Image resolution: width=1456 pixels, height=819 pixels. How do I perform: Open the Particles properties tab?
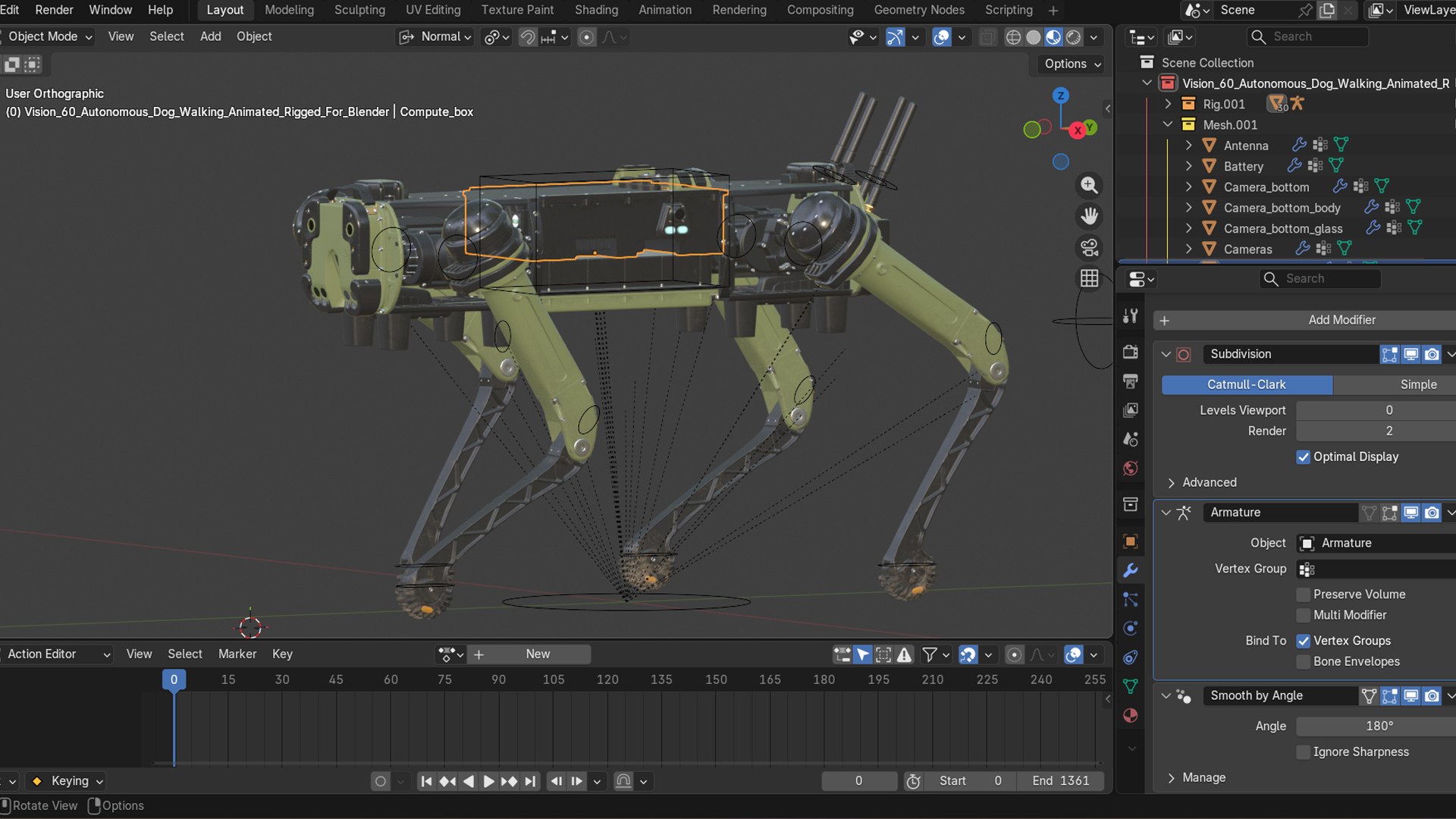[1131, 599]
